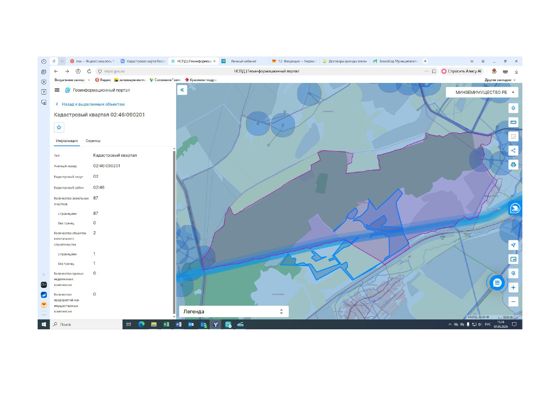The width and height of the screenshot is (560, 396).
Task: Collapse the left info panel arrow button
Action: pos(182,90)
